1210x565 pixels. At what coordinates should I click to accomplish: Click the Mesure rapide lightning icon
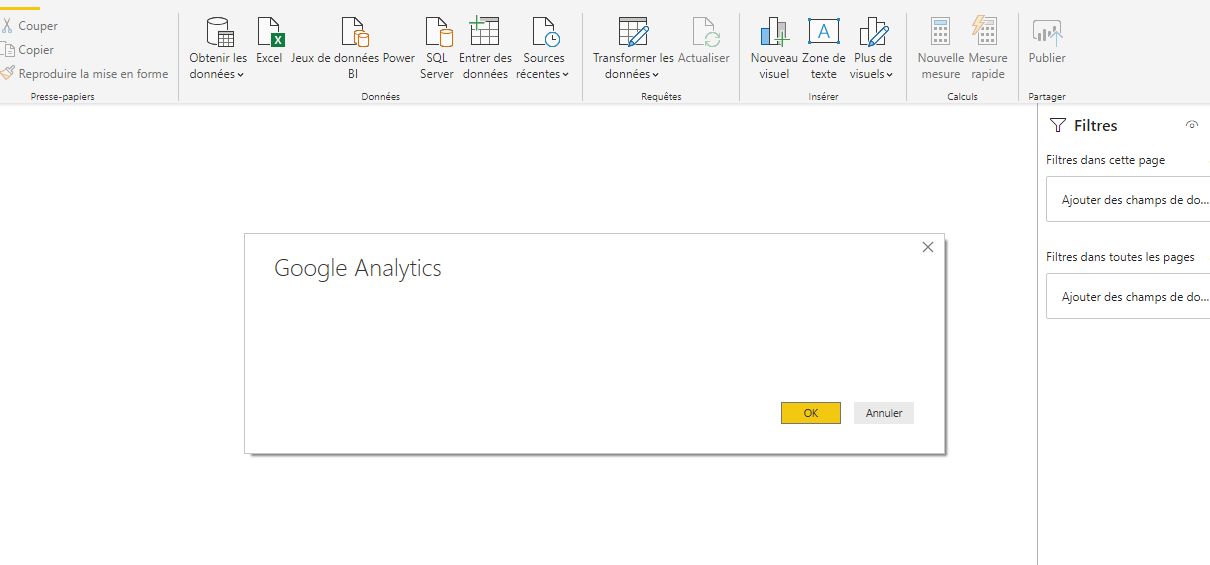tap(985, 32)
